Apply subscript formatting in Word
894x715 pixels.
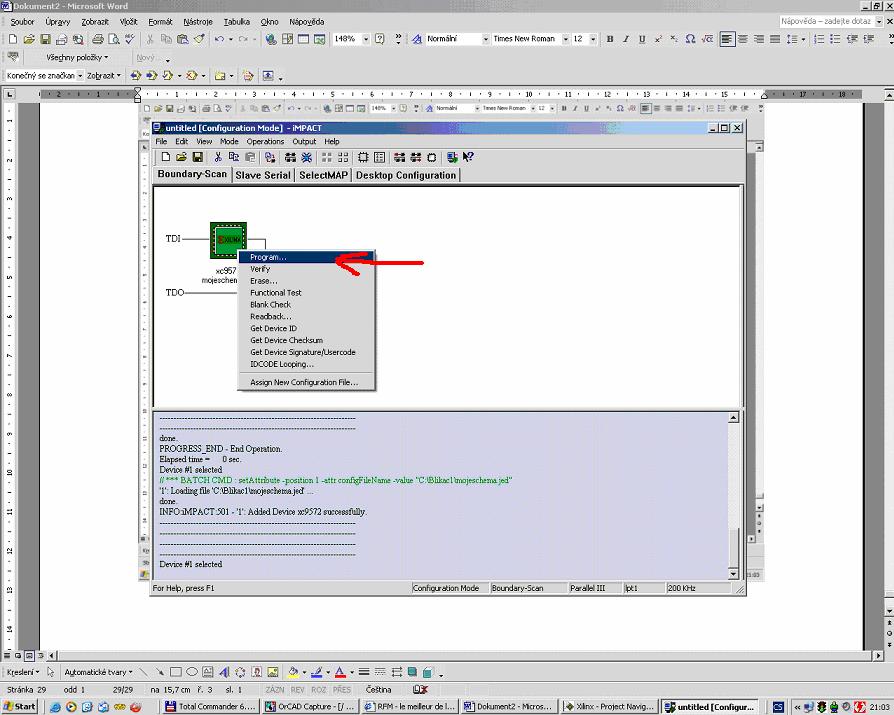pos(673,39)
